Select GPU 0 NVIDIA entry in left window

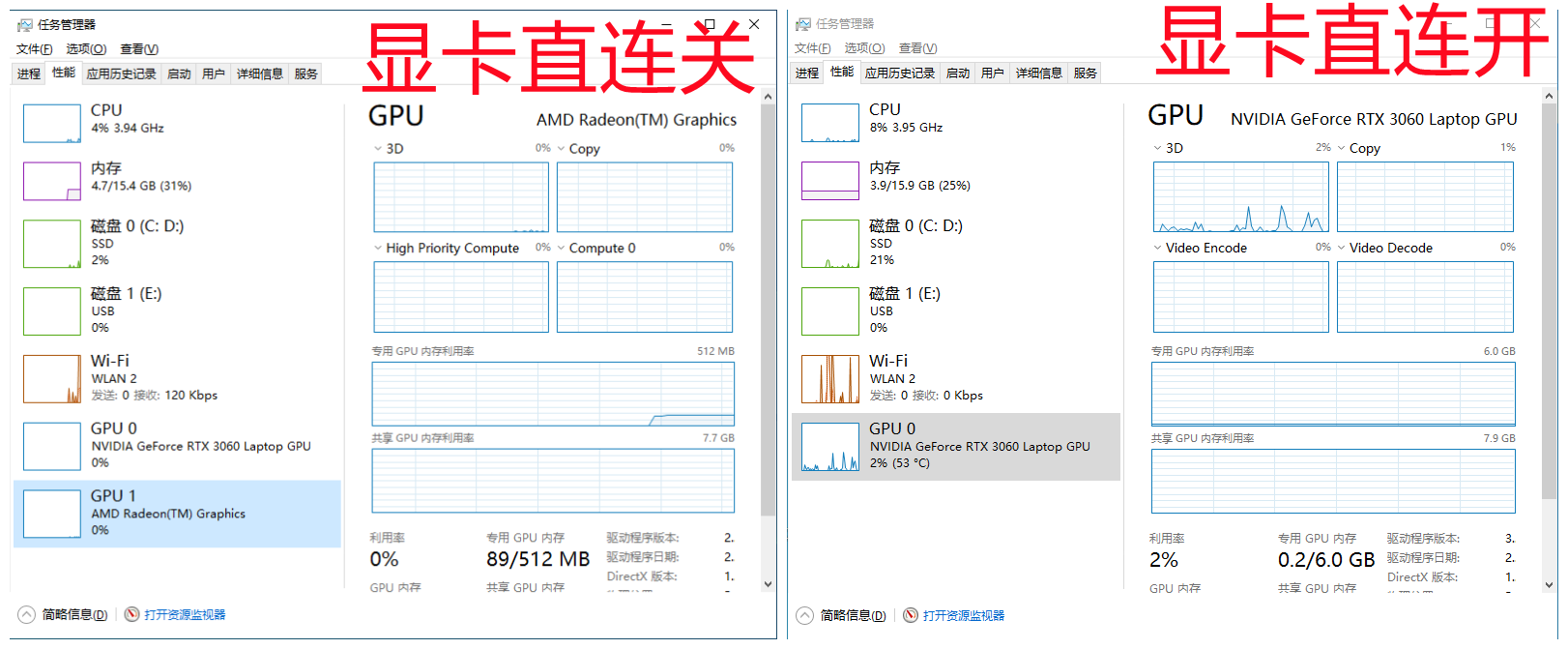pyautogui.click(x=178, y=446)
